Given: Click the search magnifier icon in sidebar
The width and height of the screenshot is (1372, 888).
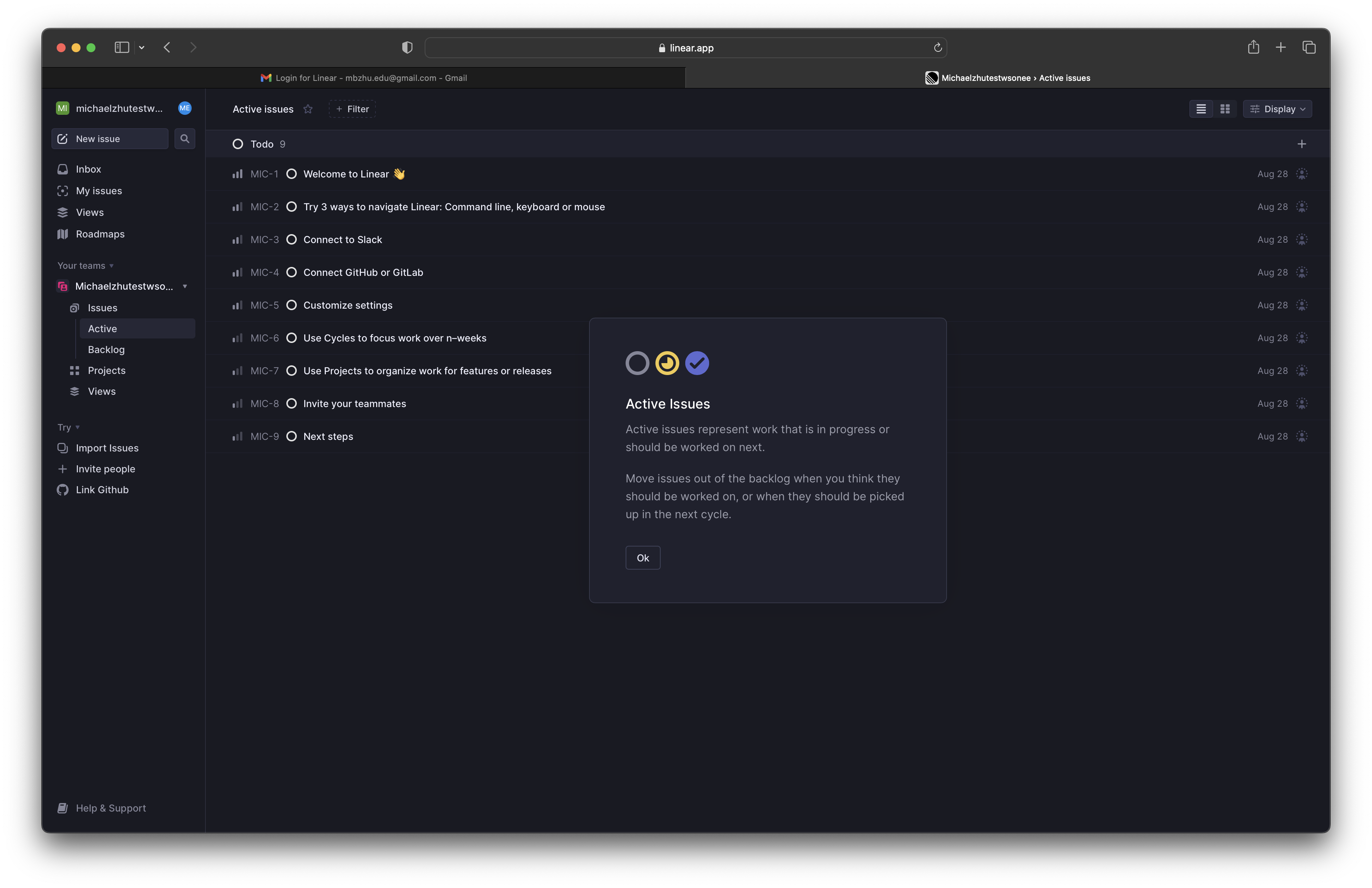Looking at the screenshot, I should pos(185,138).
